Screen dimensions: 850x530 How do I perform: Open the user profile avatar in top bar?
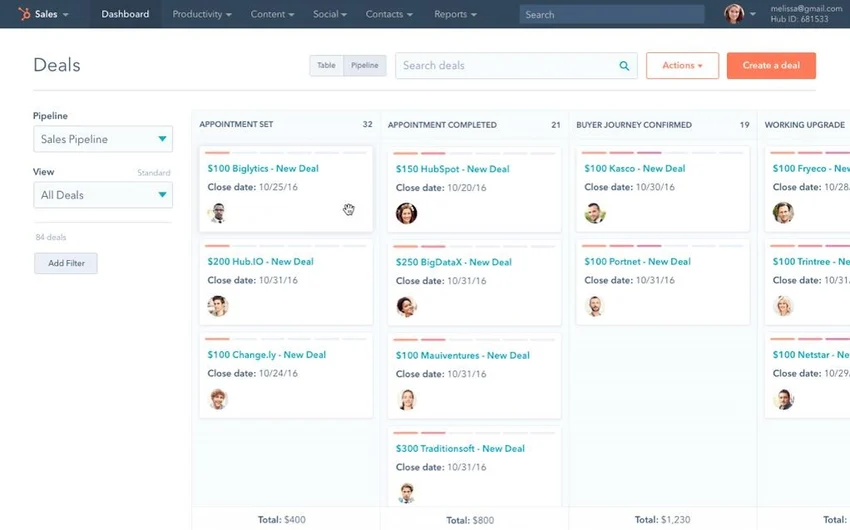733,14
